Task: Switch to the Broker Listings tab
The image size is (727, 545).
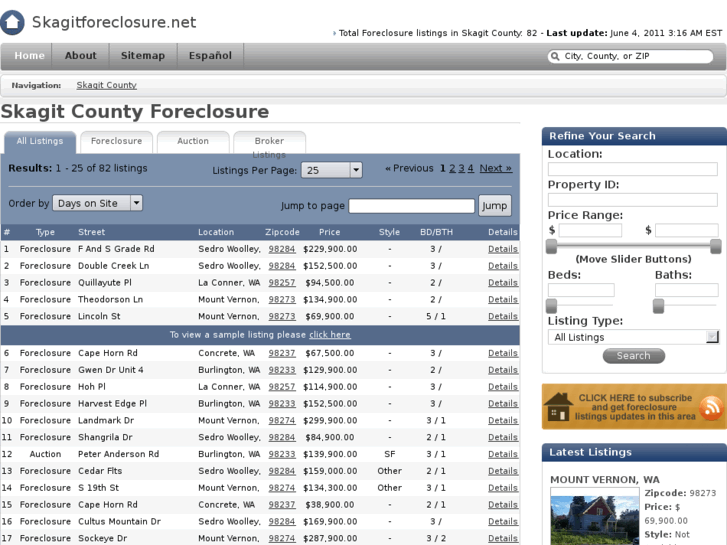Action: [269, 142]
